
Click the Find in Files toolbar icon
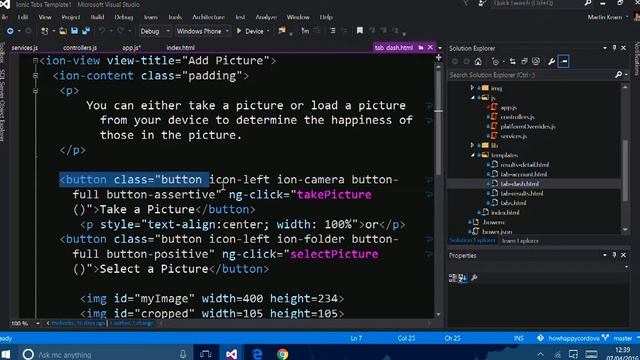282,31
